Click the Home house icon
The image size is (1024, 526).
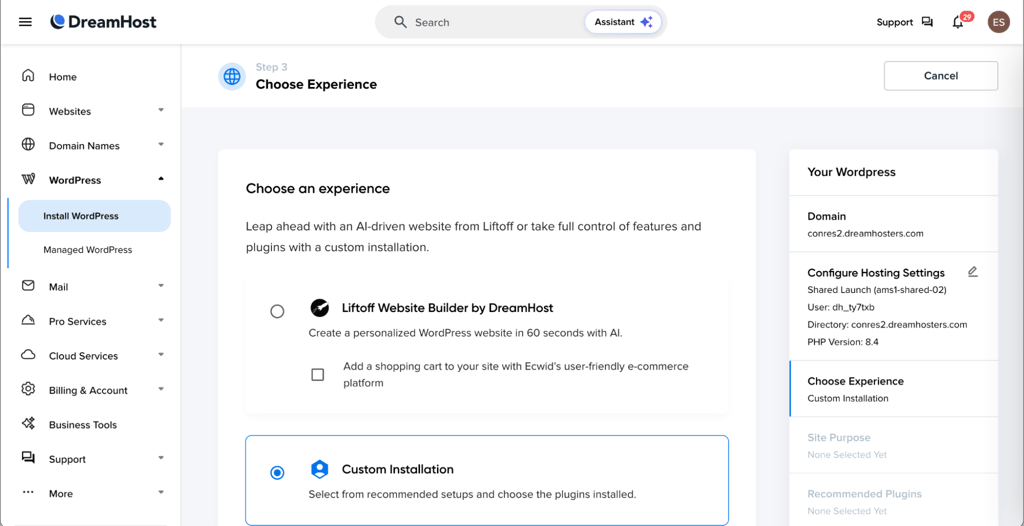tap(28, 76)
